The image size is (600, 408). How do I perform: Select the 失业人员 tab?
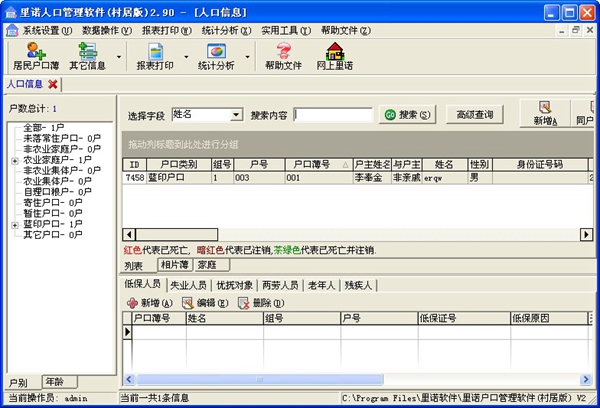coord(188,285)
